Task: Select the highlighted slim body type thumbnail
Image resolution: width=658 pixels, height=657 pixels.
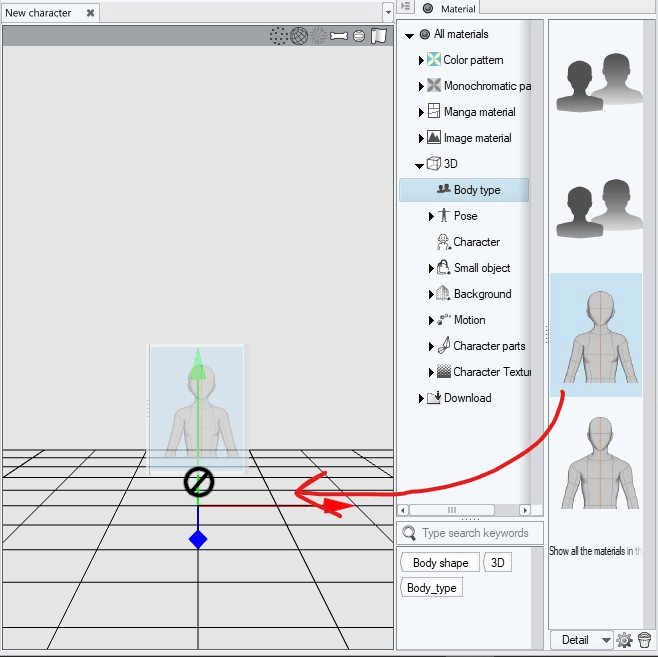Action: [x=596, y=335]
